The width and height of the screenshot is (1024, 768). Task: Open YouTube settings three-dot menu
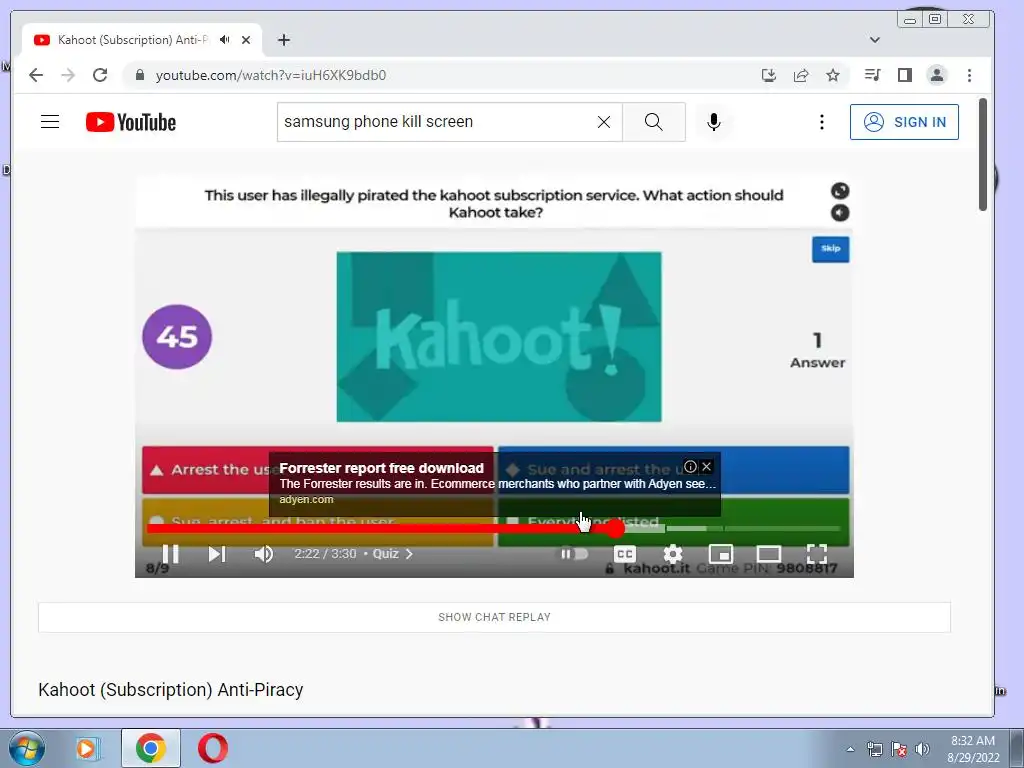pos(822,122)
